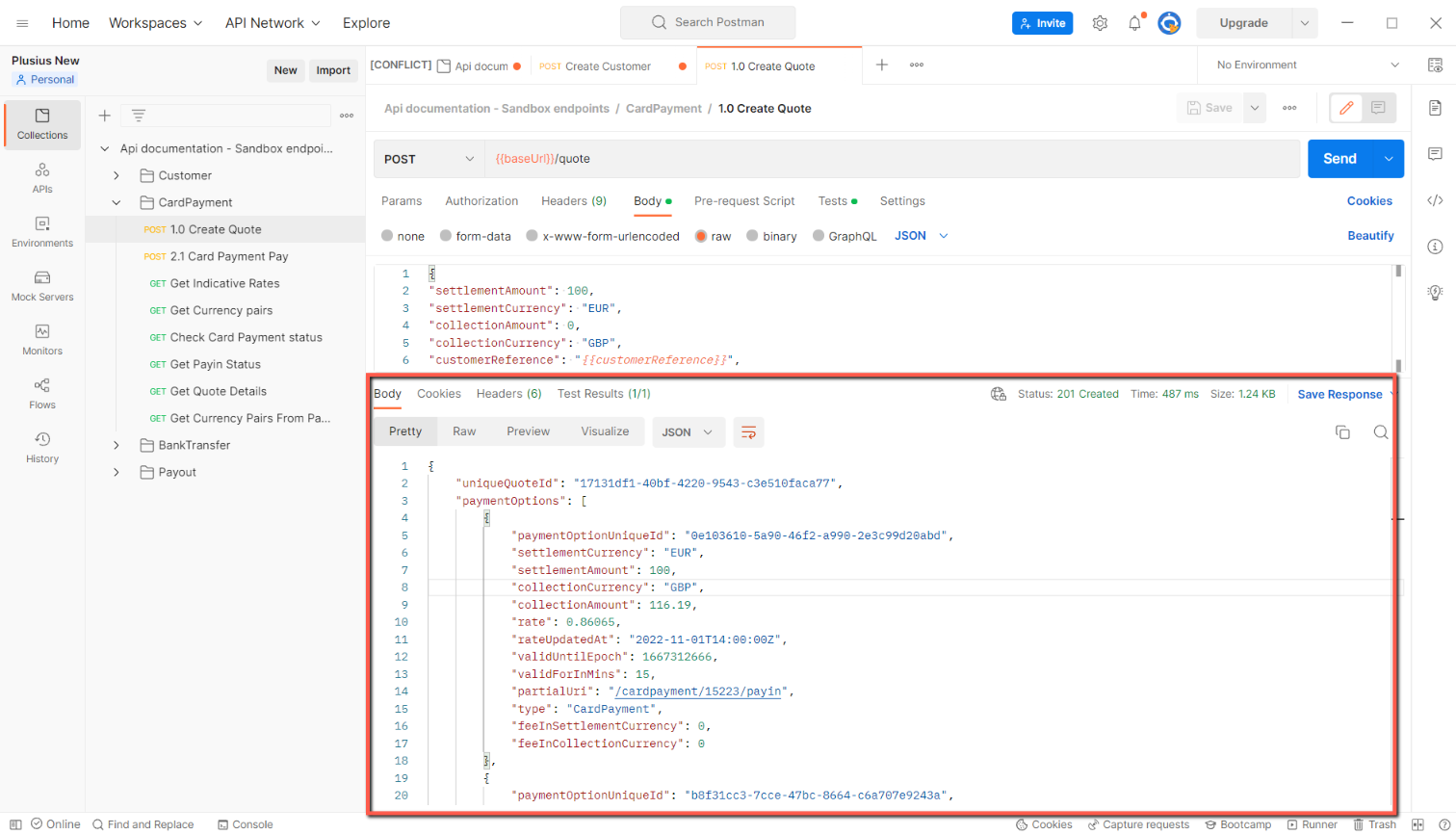The width and height of the screenshot is (1456, 835).
Task: Open the Cookies link beside Params tabs
Action: click(1369, 201)
